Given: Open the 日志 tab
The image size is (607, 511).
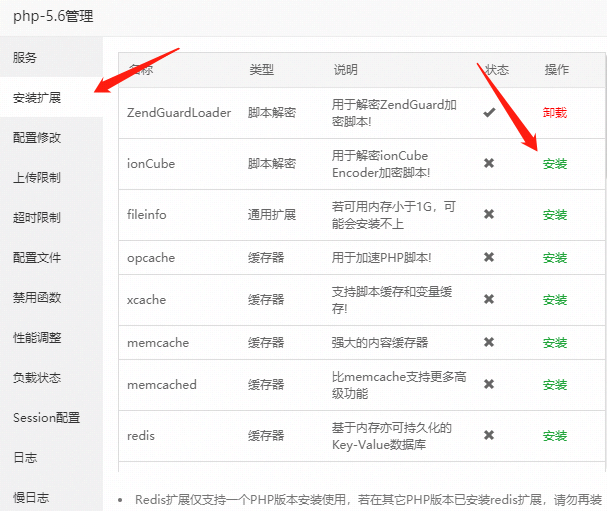Looking at the screenshot, I should tap(51, 458).
